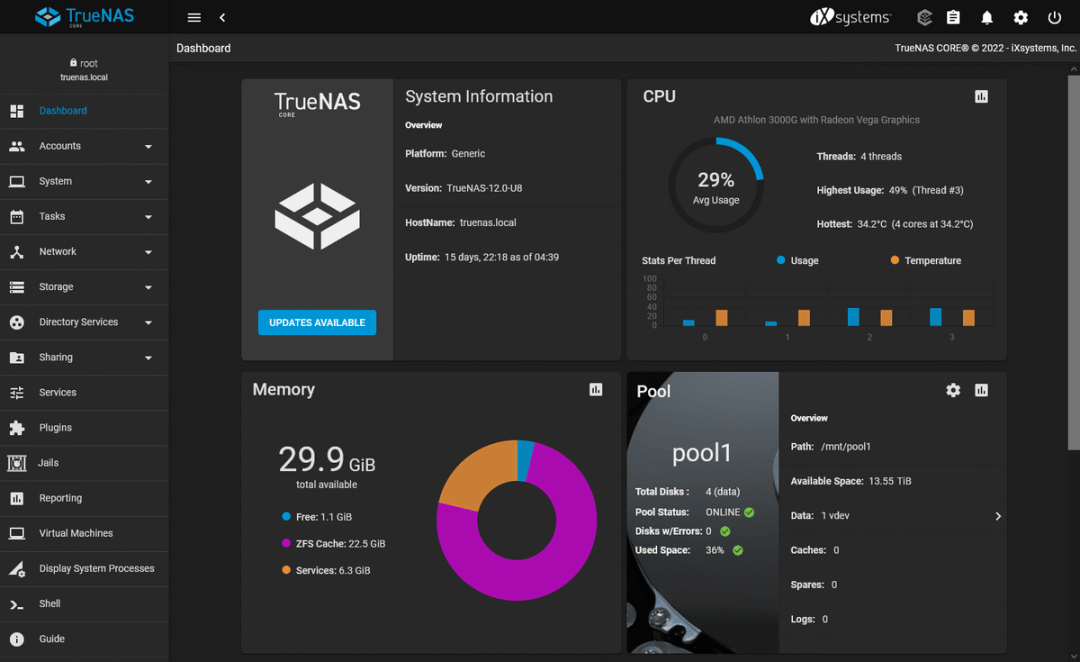Open the iXsystems logo link
The width and height of the screenshot is (1080, 662).
point(850,18)
